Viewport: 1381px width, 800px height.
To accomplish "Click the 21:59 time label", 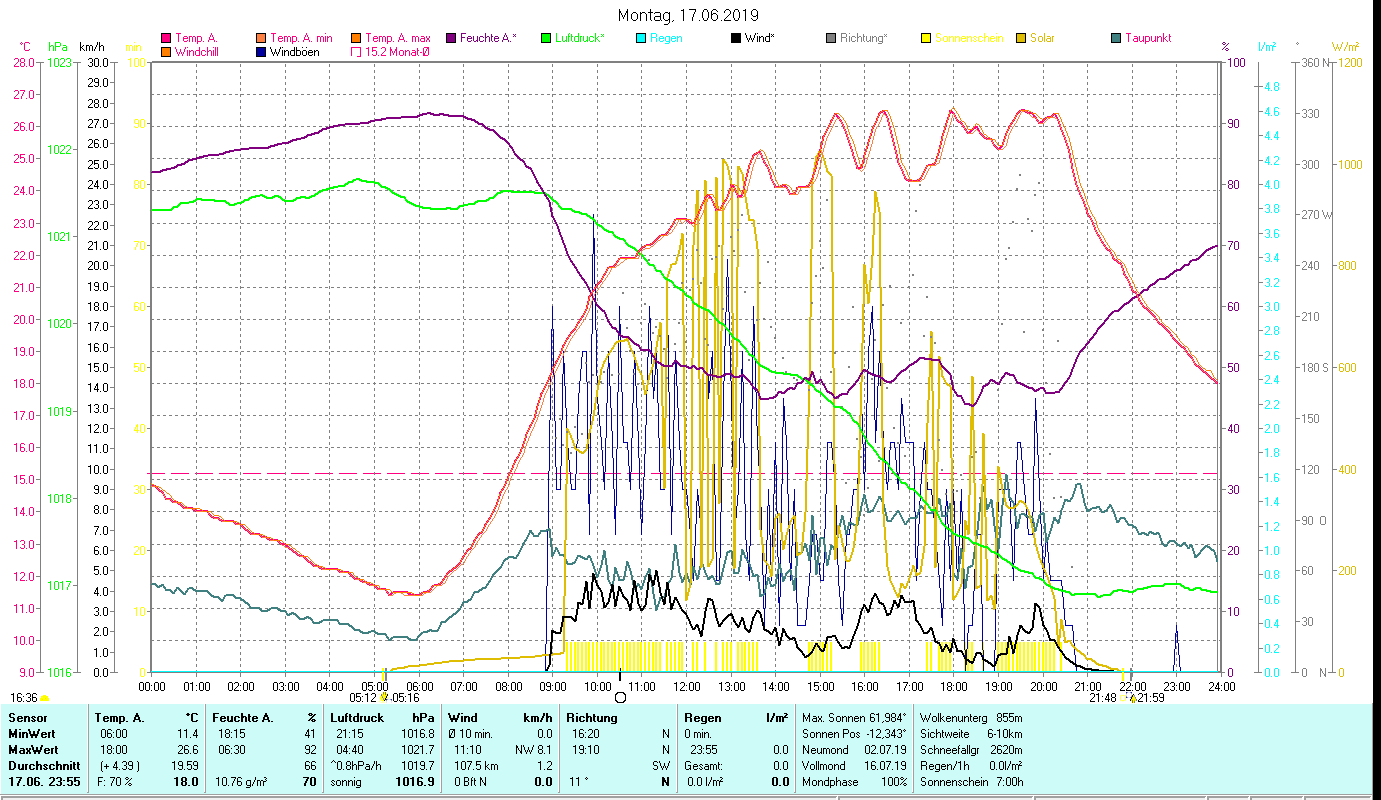I will click(x=1151, y=698).
